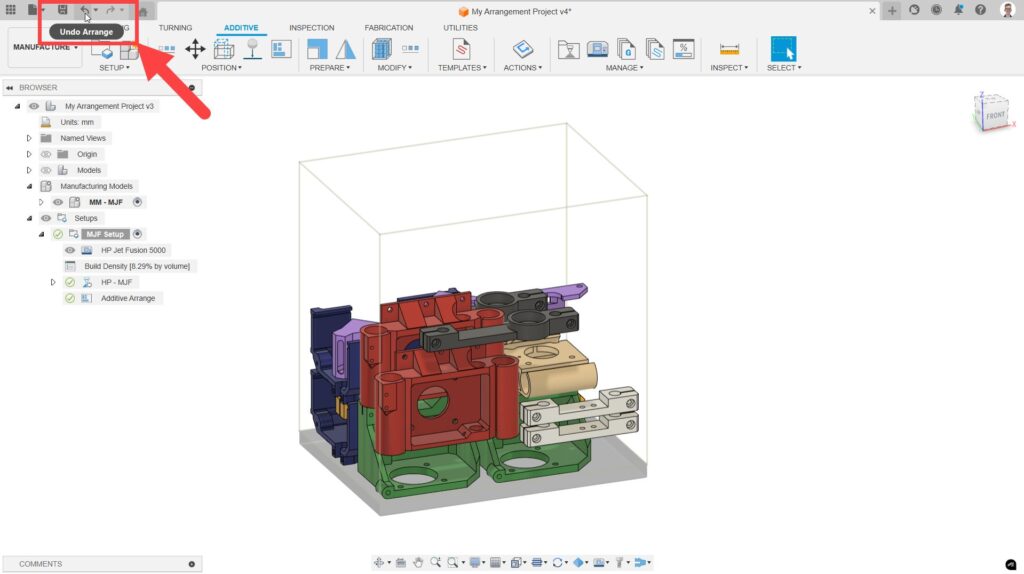Expand the Named Views tree node
This screenshot has height=574, width=1024.
tap(29, 138)
